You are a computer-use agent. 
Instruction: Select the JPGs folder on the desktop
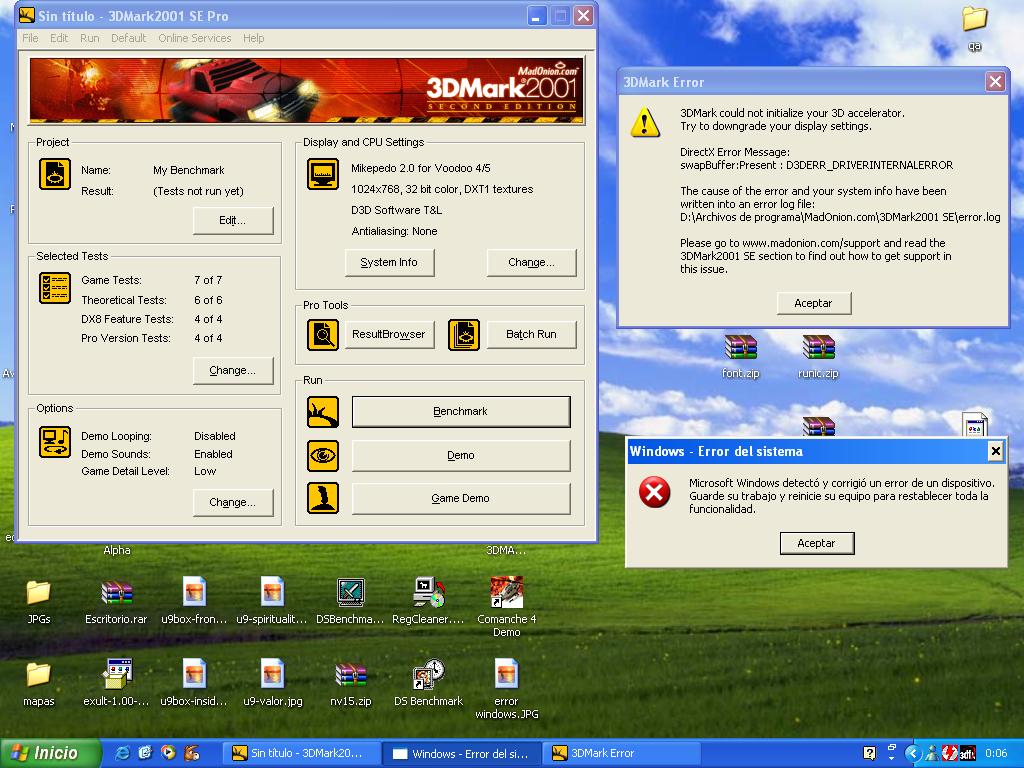pyautogui.click(x=39, y=601)
